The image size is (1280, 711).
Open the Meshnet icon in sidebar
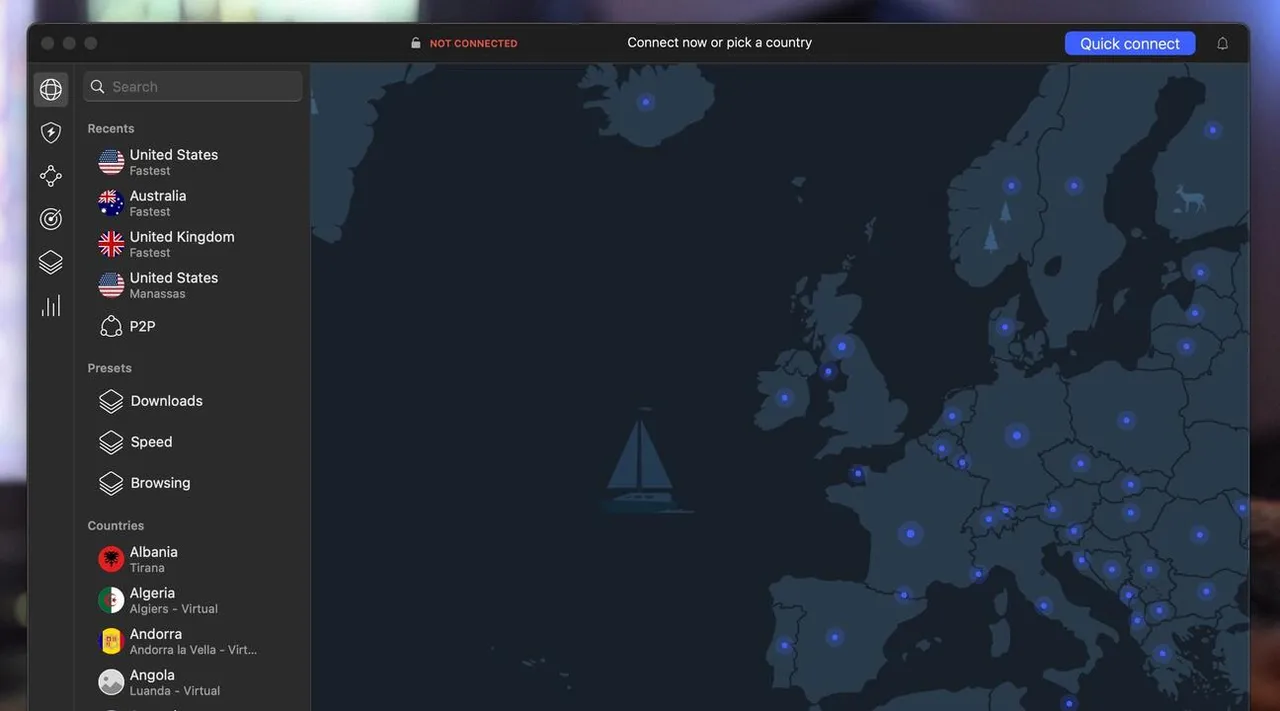(51, 176)
